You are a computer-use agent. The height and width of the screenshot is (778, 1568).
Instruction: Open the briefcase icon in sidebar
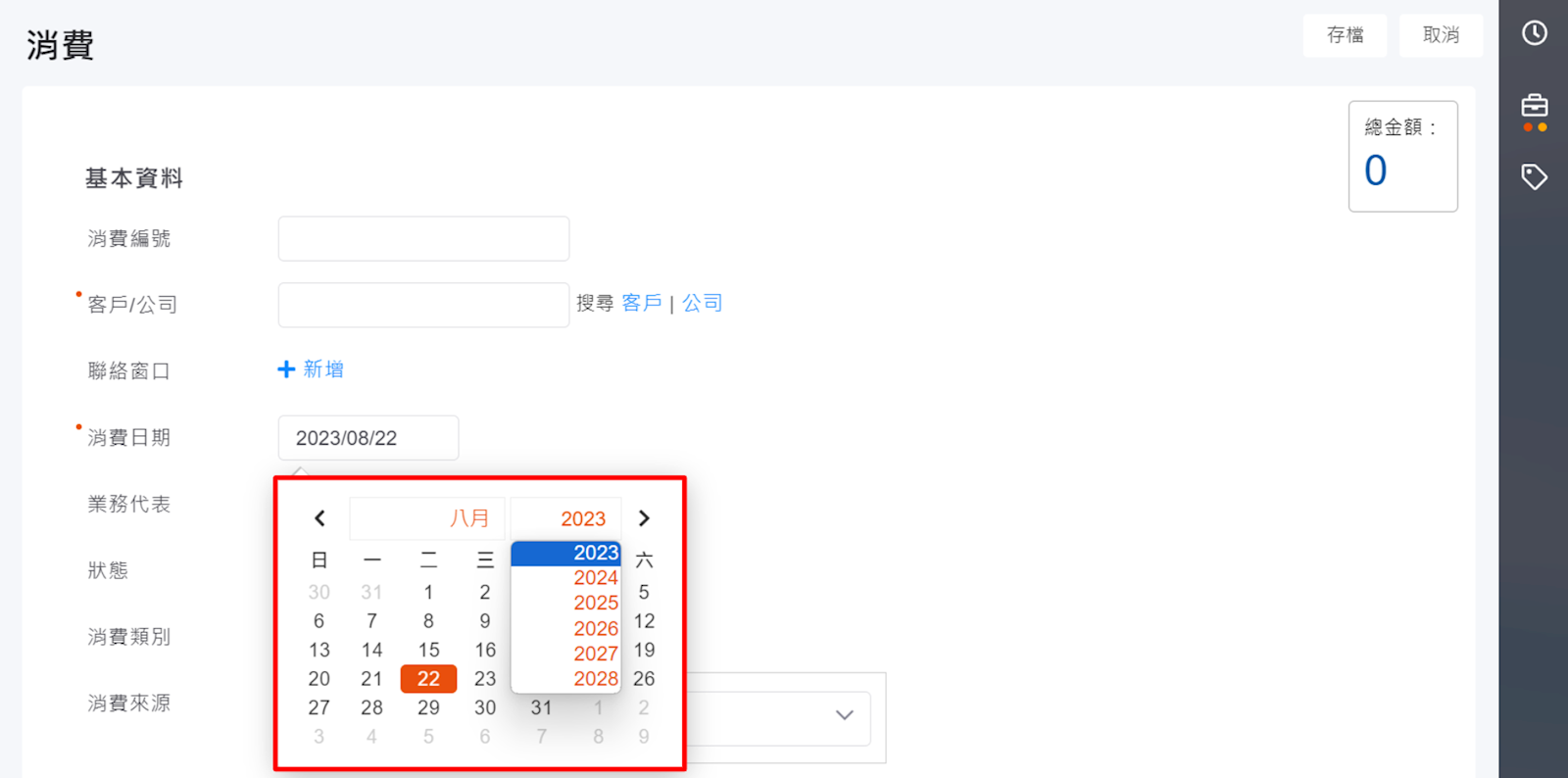pyautogui.click(x=1534, y=106)
